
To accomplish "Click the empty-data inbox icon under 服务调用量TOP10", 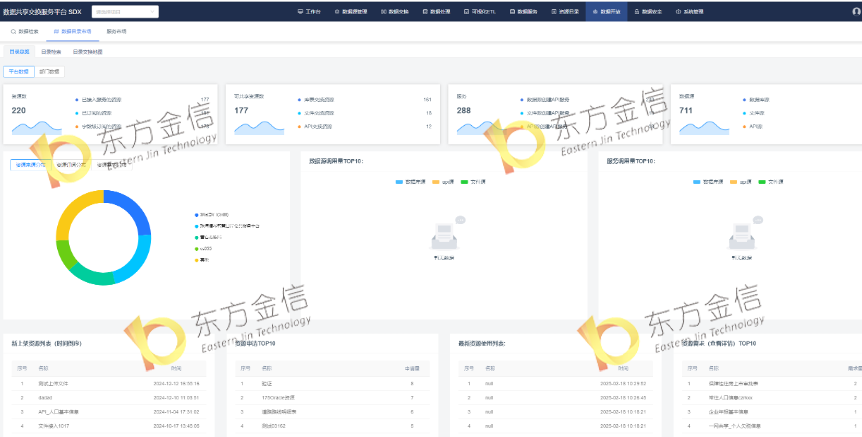I will tap(744, 235).
